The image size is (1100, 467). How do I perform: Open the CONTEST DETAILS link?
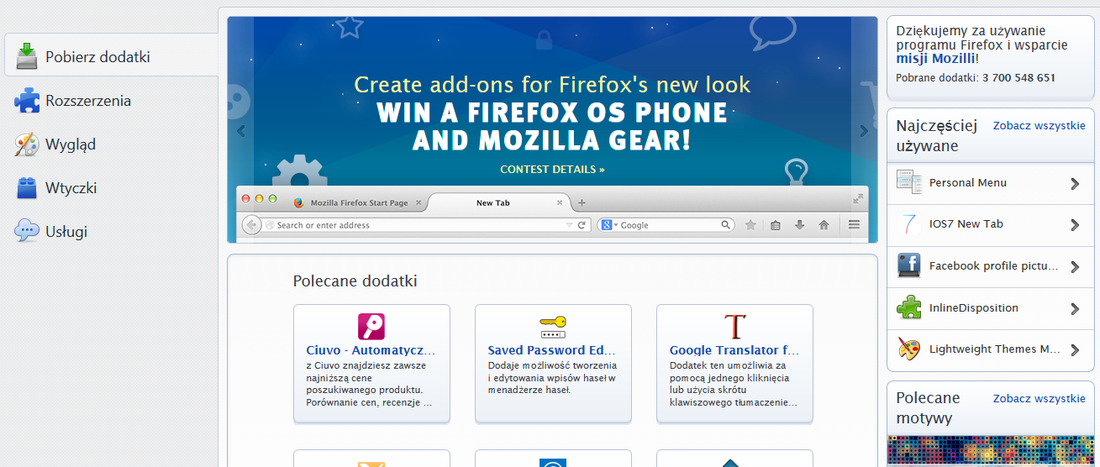[x=552, y=169]
